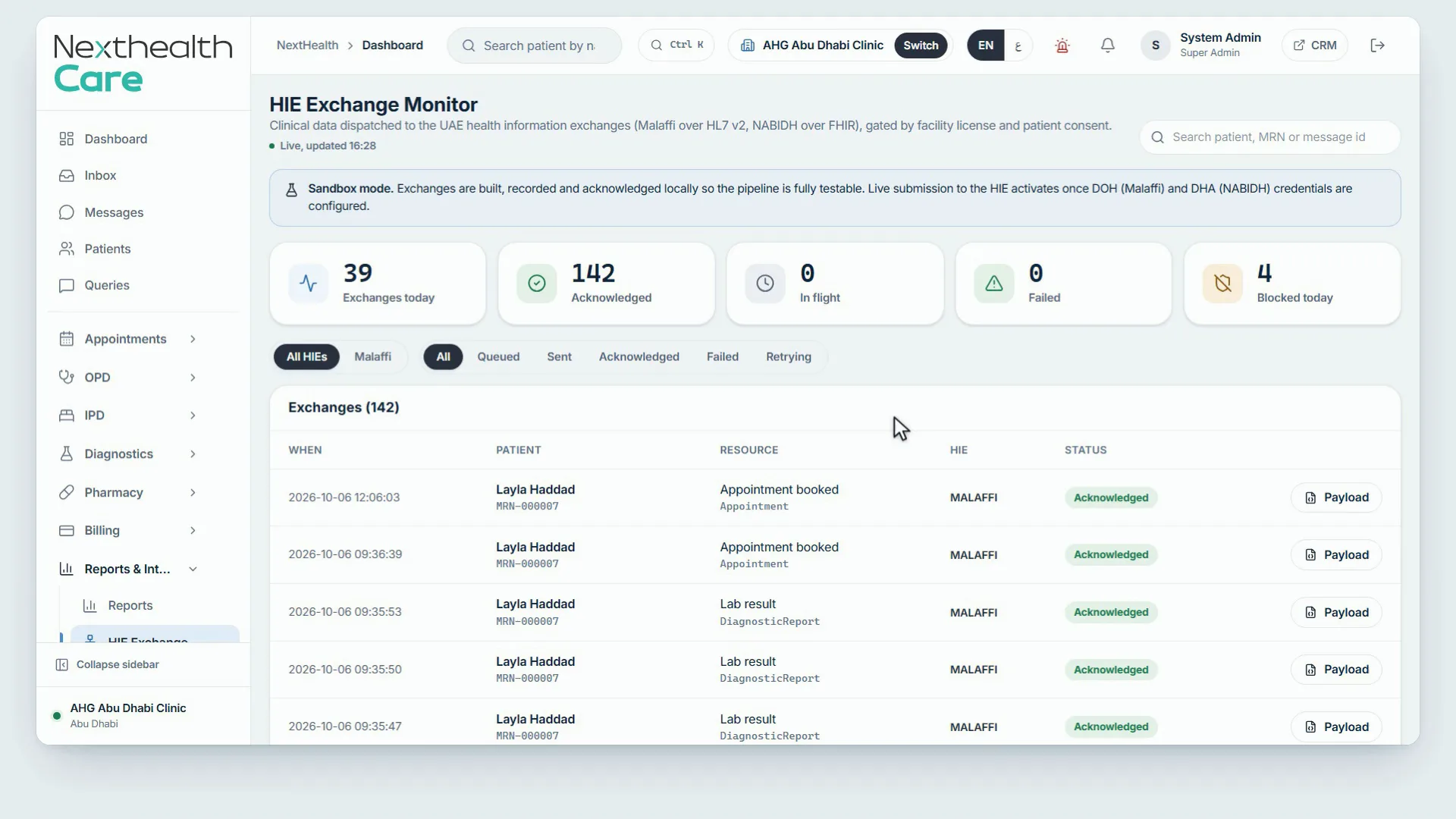
Task: Collapse the Reports & Int... chevron
Action: coord(193,570)
